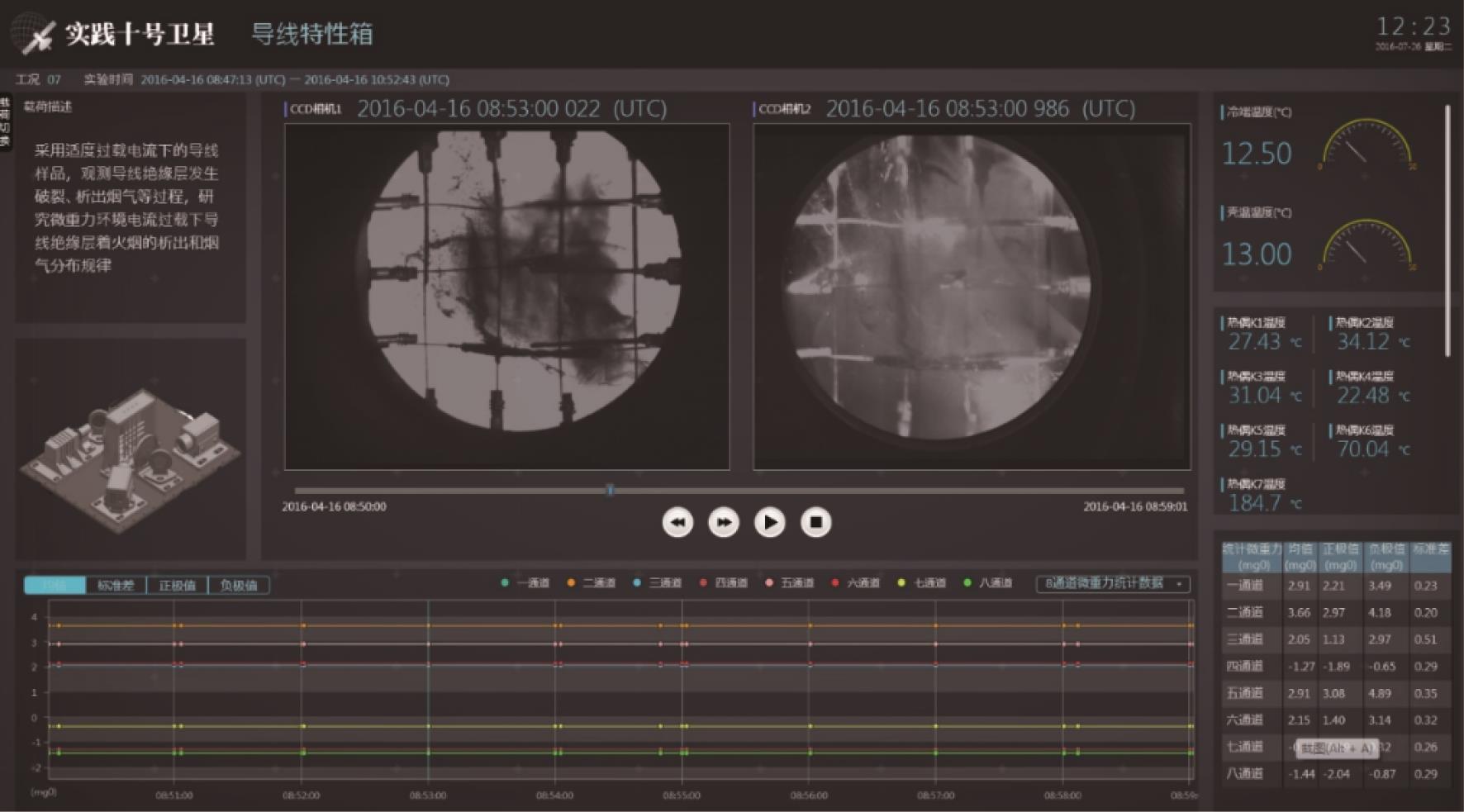
Task: Fast-forward the CCD video playback
Action: (x=724, y=522)
